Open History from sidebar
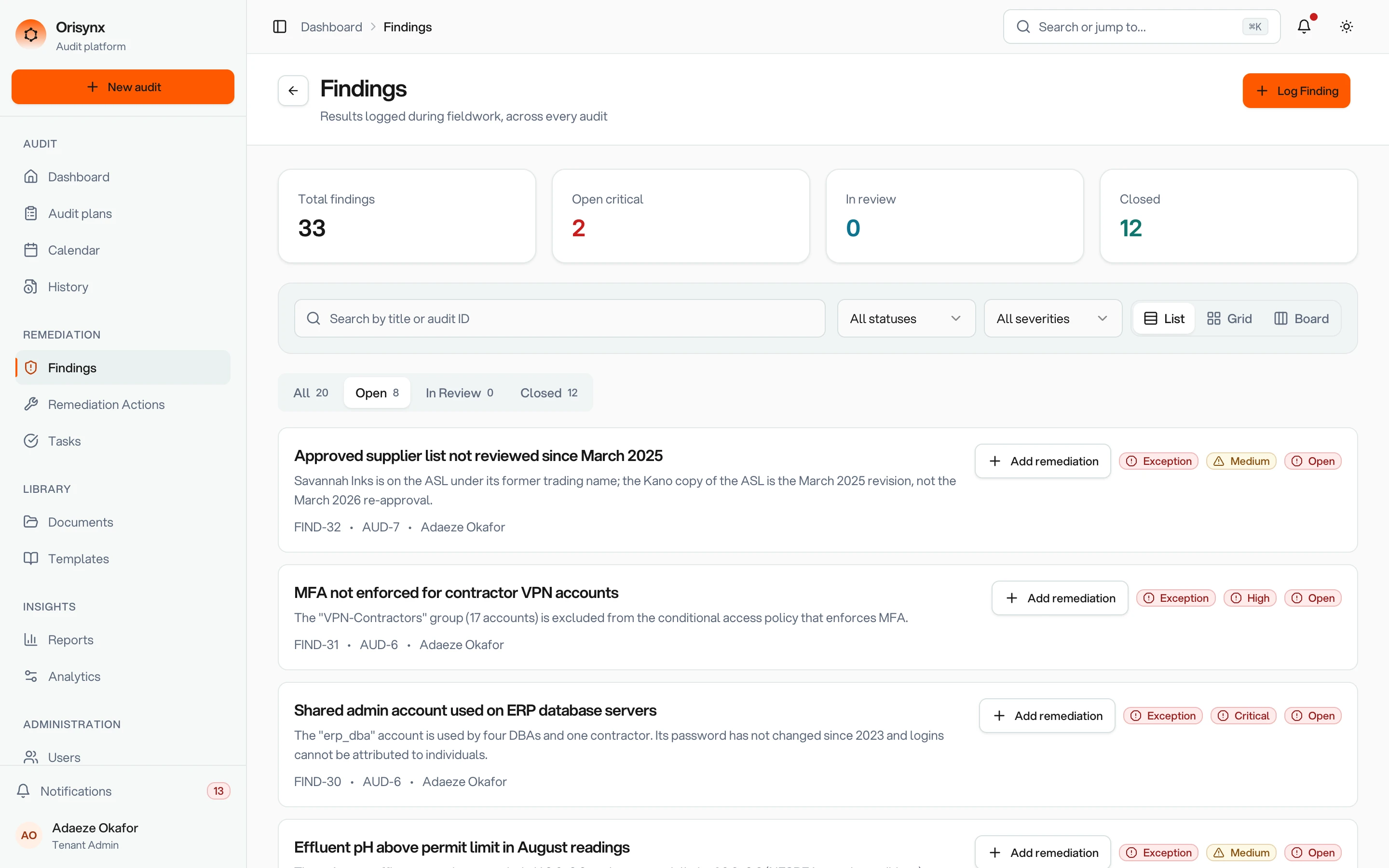The width and height of the screenshot is (1389, 868). [123, 287]
